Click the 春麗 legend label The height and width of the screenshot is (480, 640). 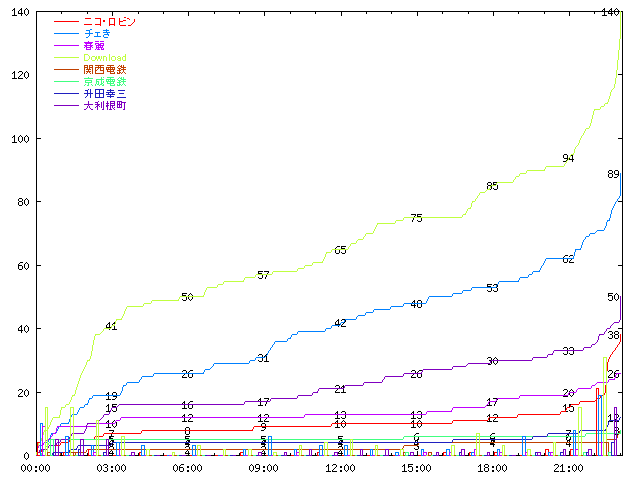(x=95, y=45)
